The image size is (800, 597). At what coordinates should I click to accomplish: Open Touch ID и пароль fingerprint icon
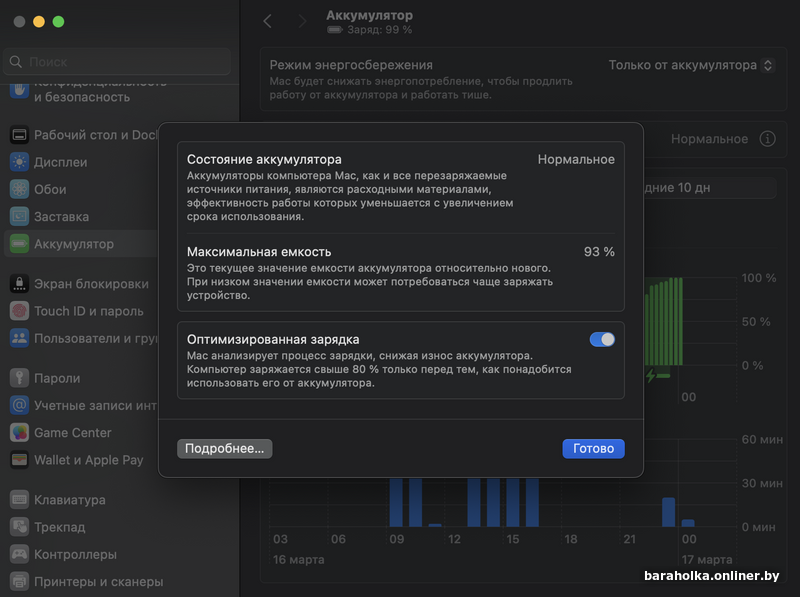click(19, 311)
